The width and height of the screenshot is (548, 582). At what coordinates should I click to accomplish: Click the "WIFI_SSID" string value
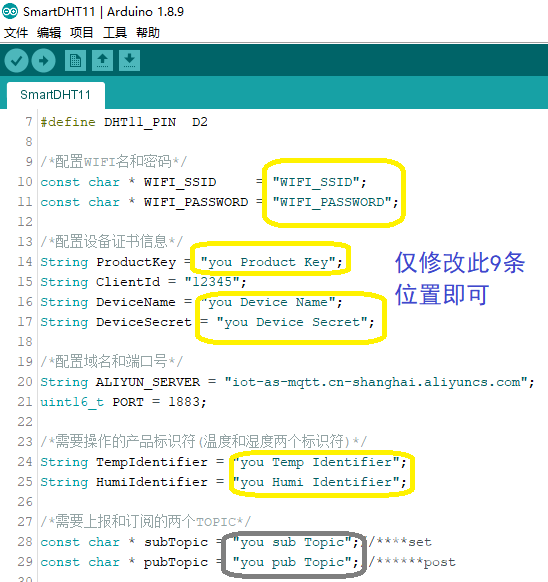click(x=316, y=182)
